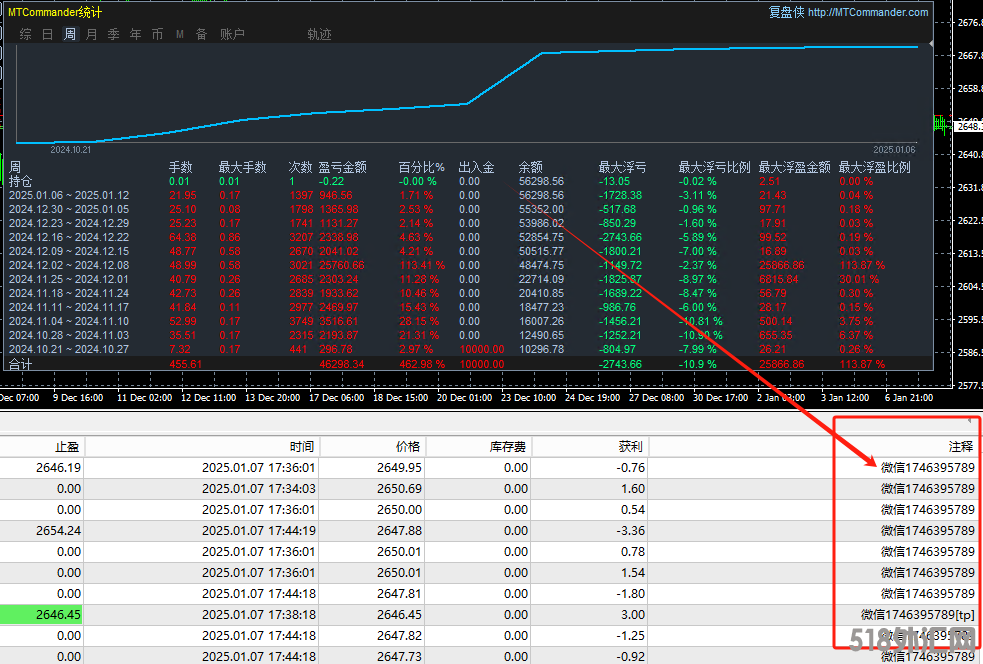This screenshot has height=664, width=983.
Task: Sort by the 获利 column header
Action: pyautogui.click(x=631, y=446)
